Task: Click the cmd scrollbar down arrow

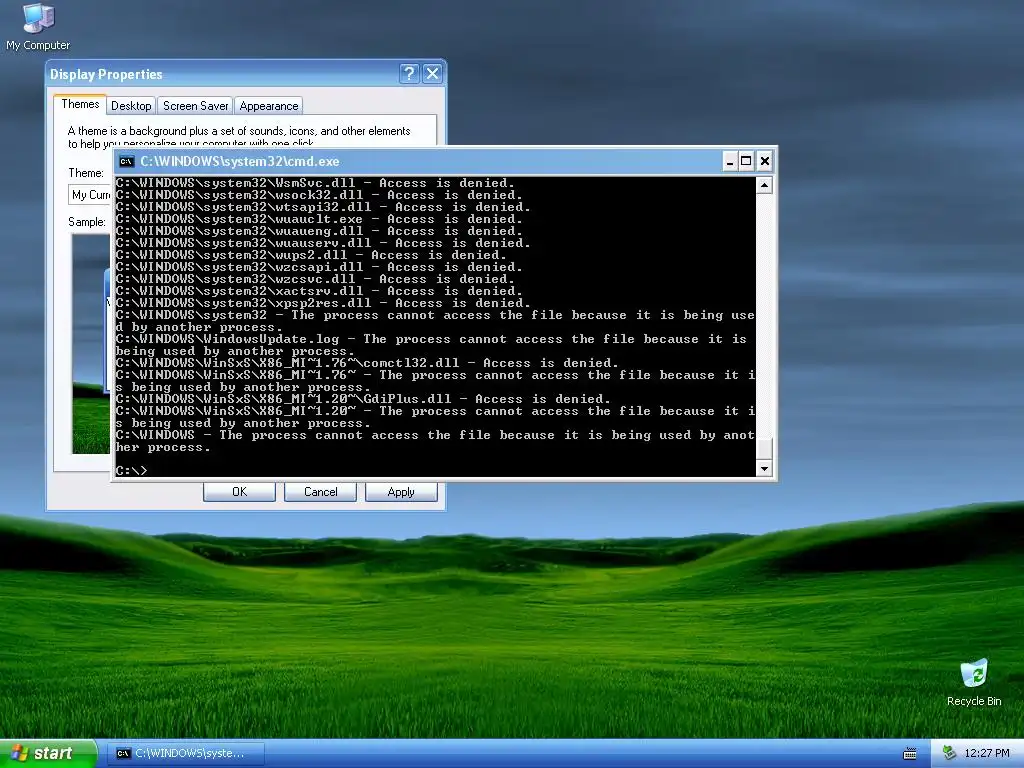Action: [763, 468]
